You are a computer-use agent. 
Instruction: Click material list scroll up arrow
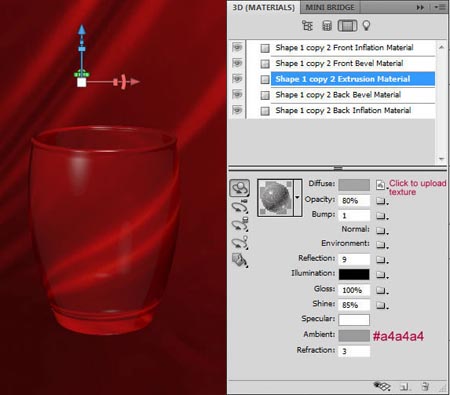441,47
